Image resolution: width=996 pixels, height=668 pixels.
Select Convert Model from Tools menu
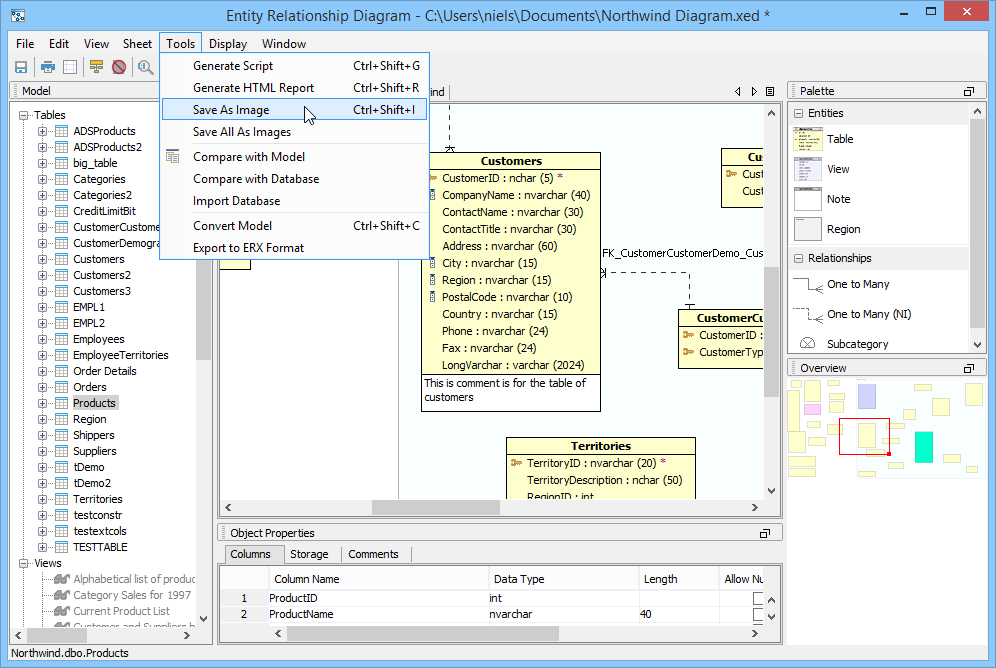(295, 226)
